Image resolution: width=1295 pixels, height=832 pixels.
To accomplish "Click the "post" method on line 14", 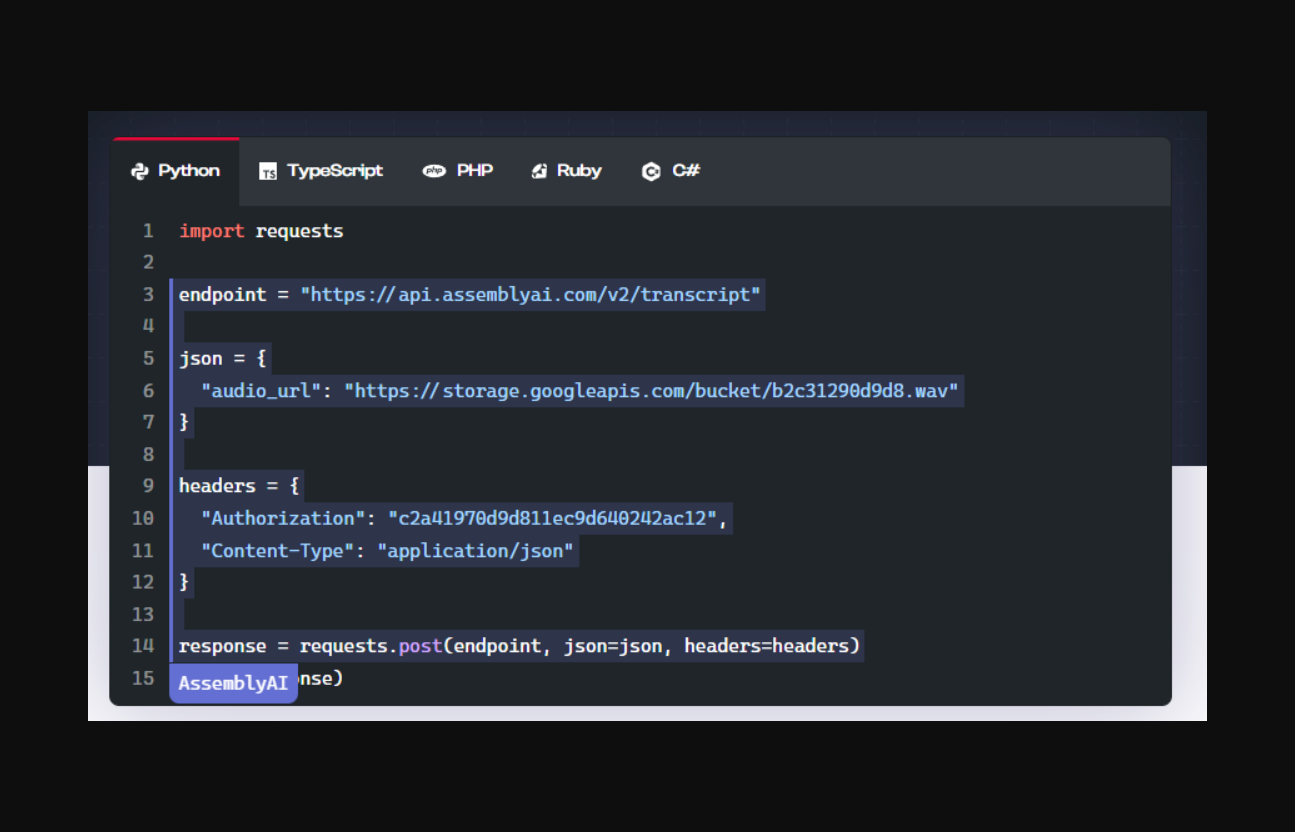I will tap(420, 647).
